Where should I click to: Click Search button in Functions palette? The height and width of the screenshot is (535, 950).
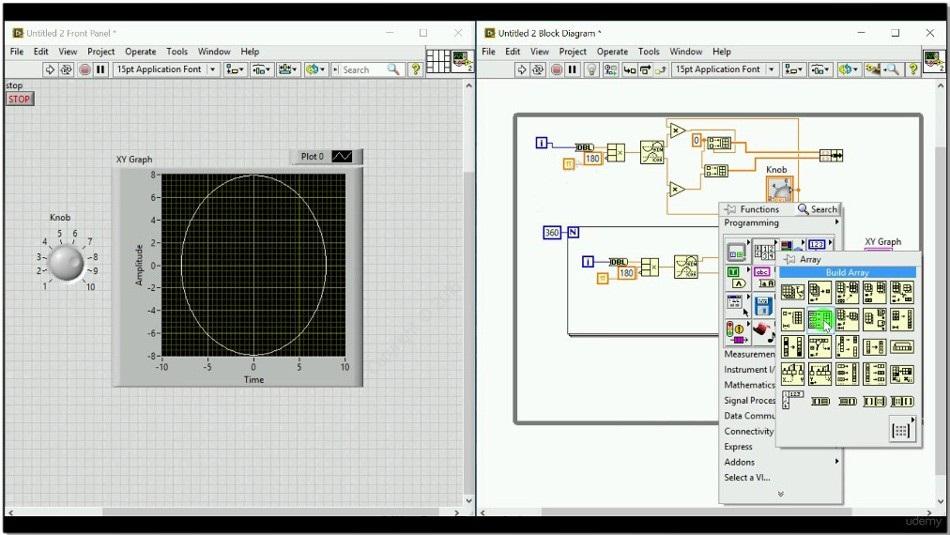coord(818,209)
